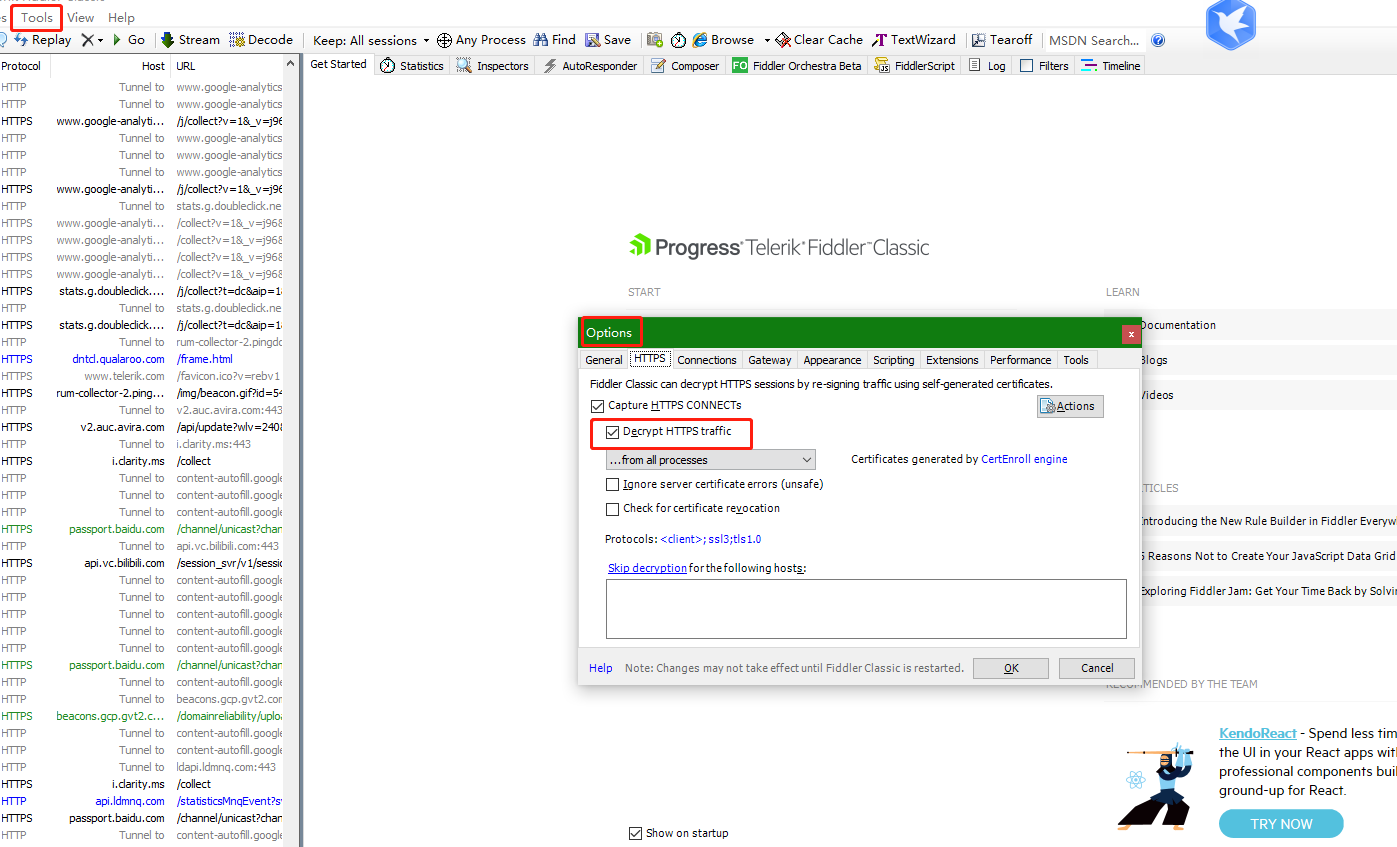
Task: Open the Inspectors tab
Action: (x=492, y=66)
